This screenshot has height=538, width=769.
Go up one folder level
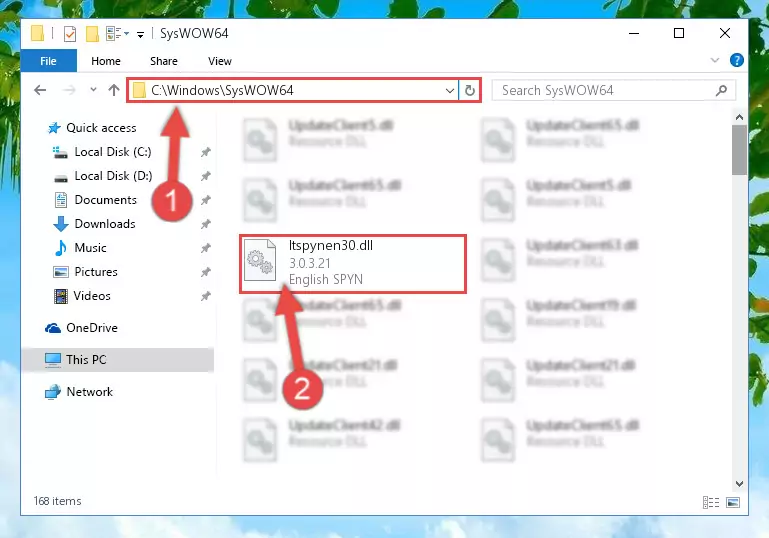click(114, 90)
